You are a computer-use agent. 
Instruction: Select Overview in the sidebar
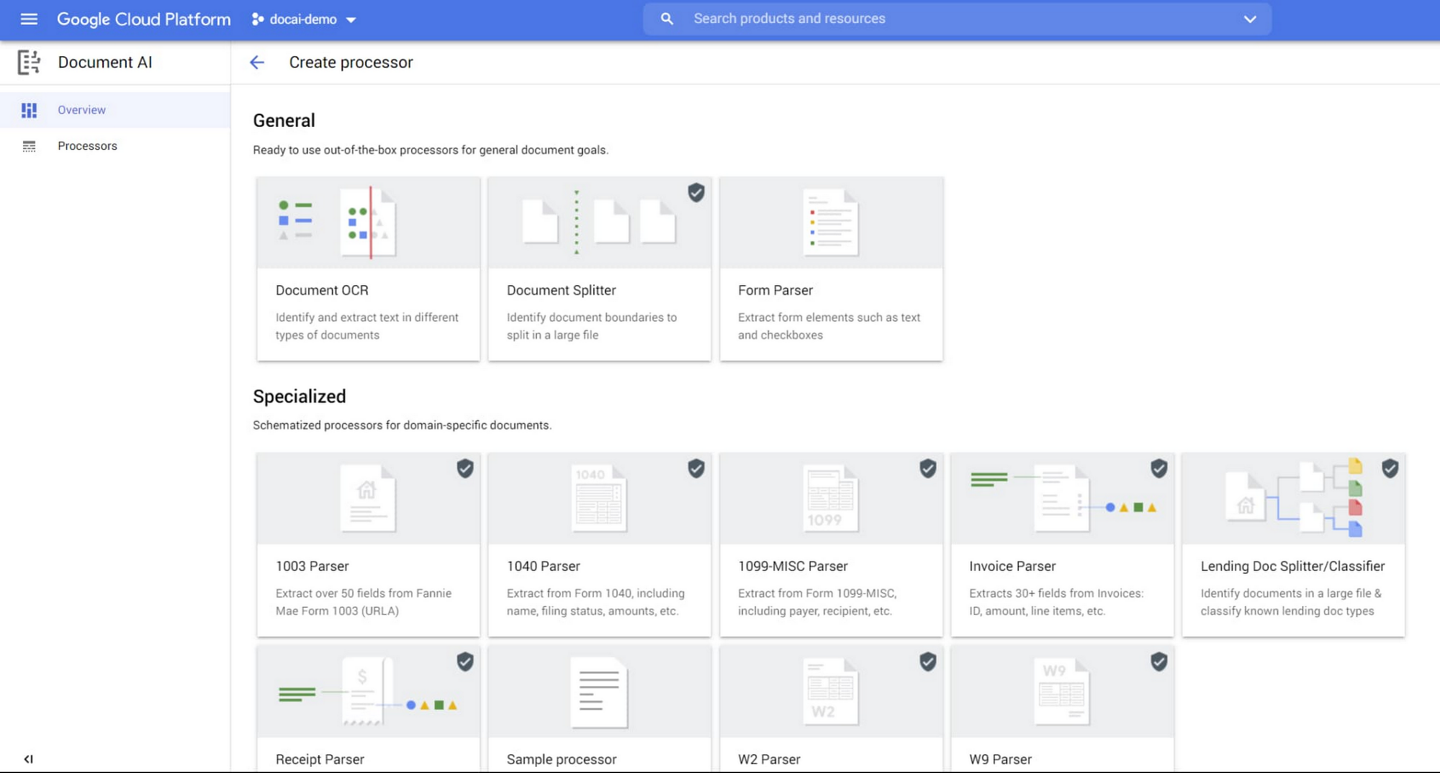81,110
